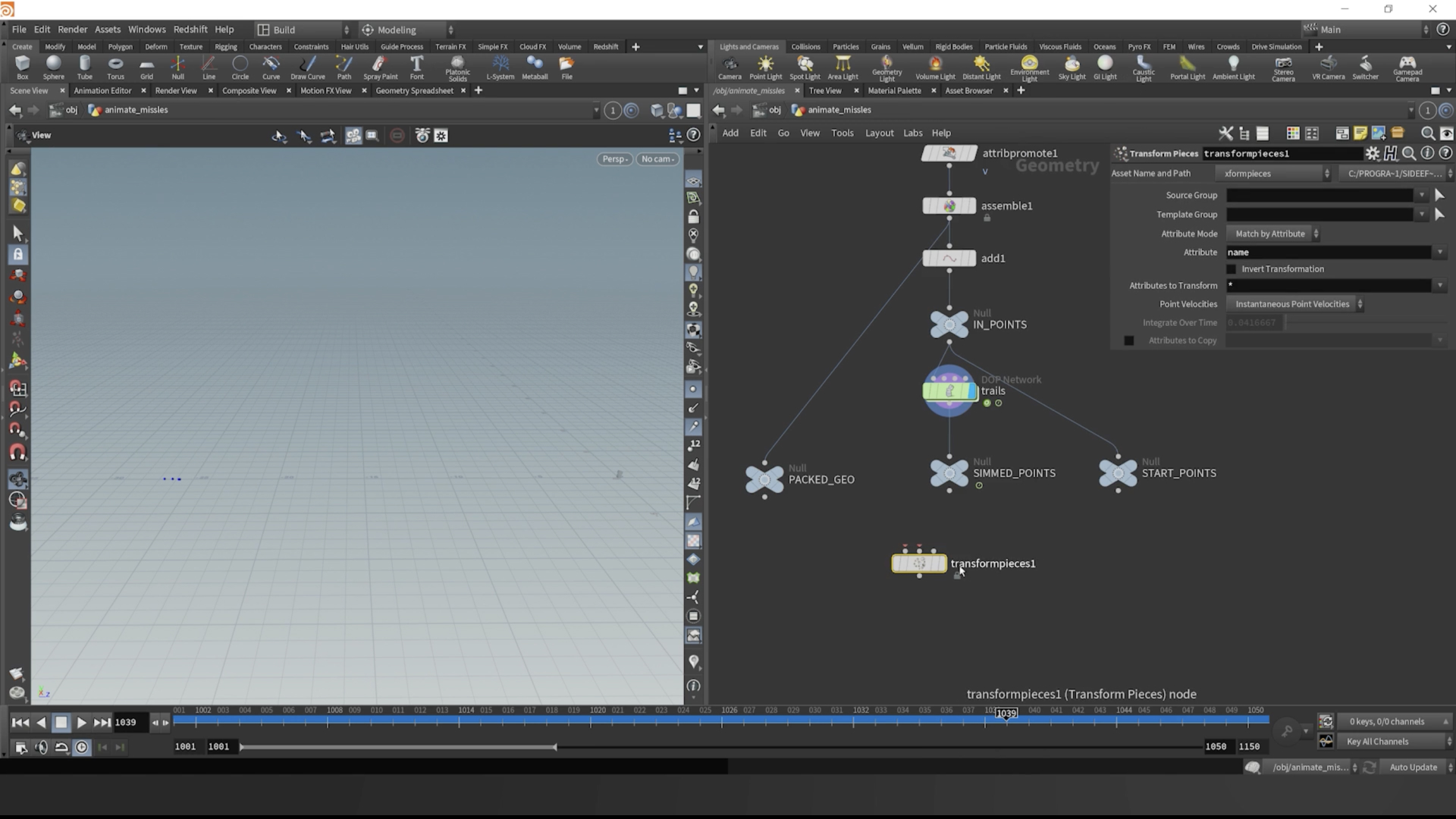Select the Box shelf tool
1456x819 pixels.
point(22,67)
